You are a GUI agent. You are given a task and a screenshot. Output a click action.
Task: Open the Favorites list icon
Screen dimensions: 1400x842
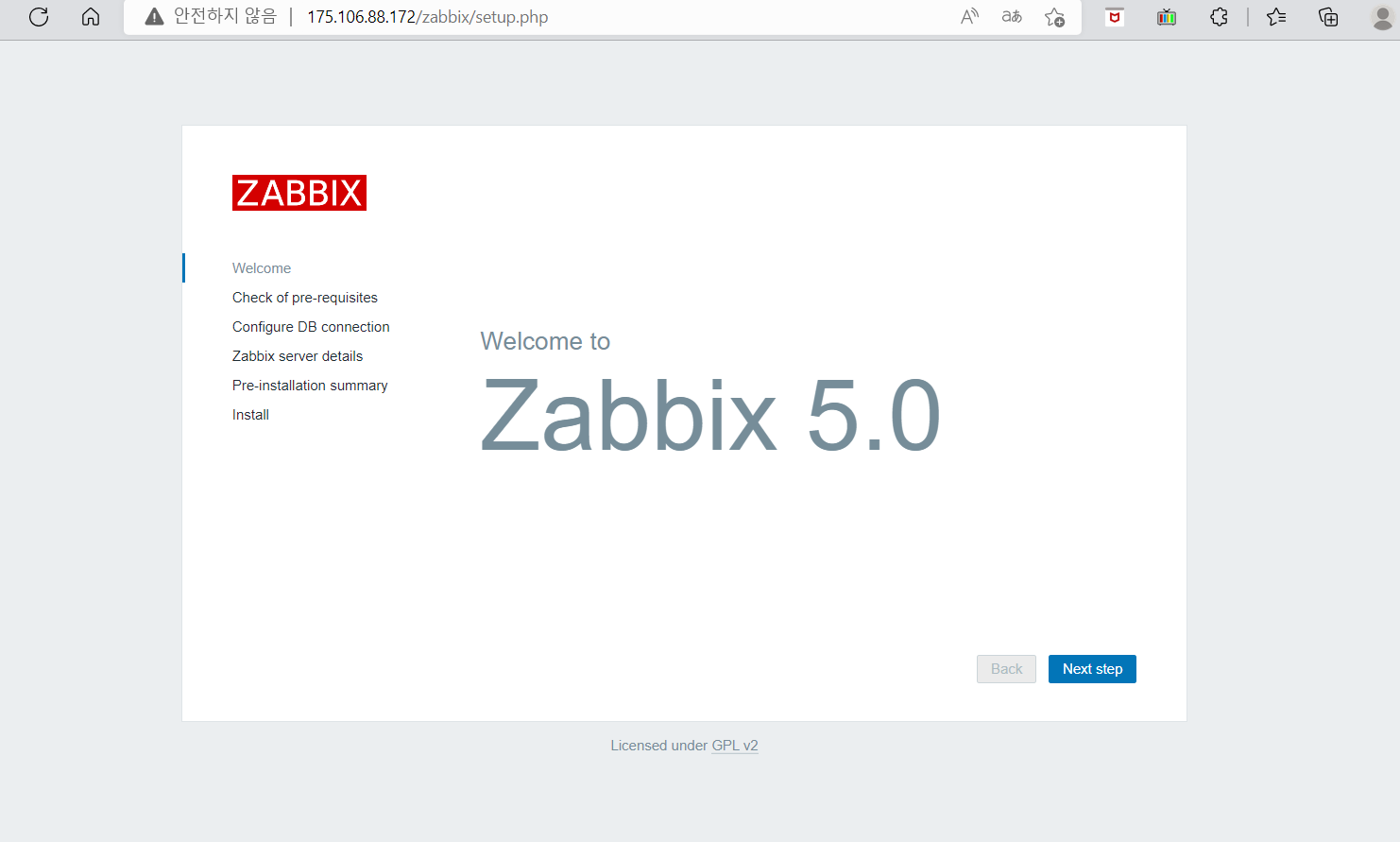tap(1276, 17)
